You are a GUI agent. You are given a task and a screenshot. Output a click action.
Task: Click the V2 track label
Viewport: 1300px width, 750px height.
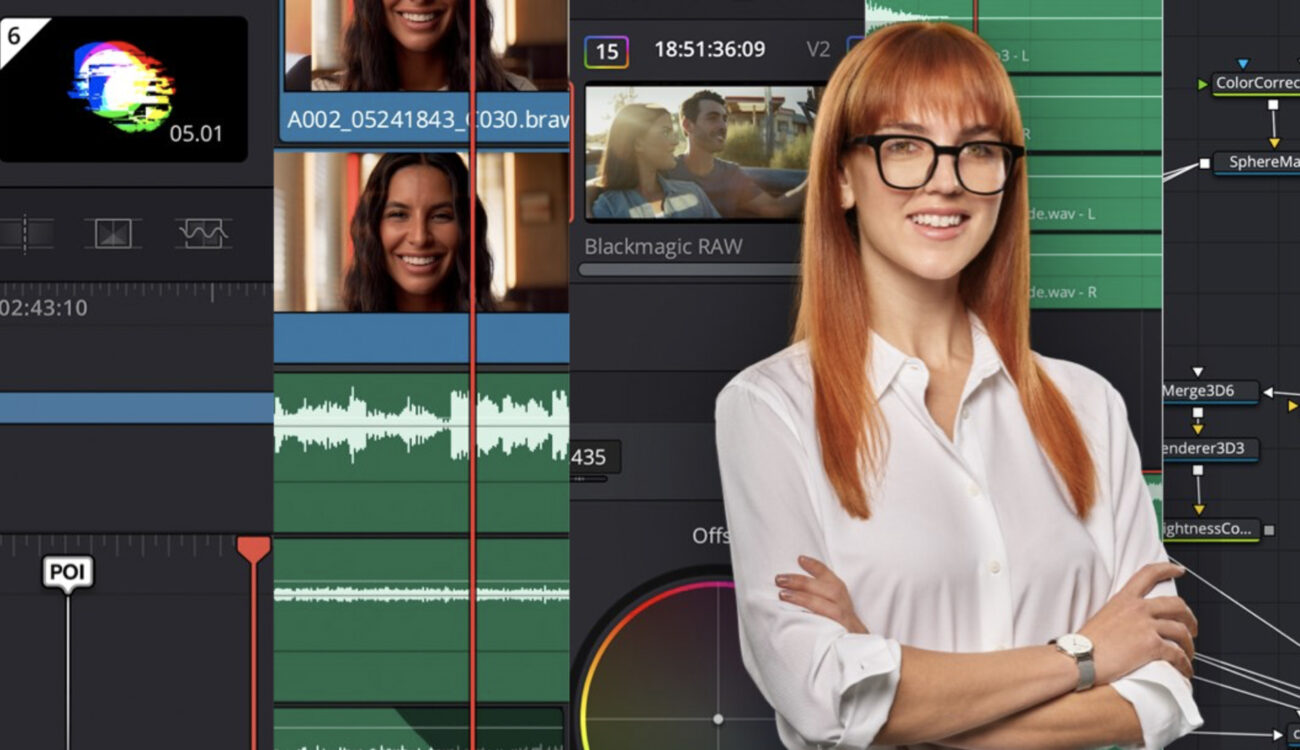(x=818, y=49)
